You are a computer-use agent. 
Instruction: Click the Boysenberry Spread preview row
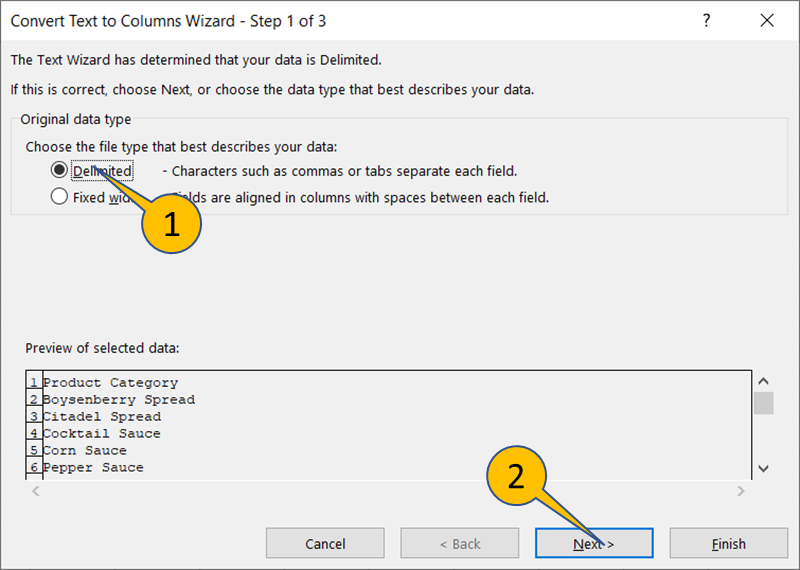point(118,400)
